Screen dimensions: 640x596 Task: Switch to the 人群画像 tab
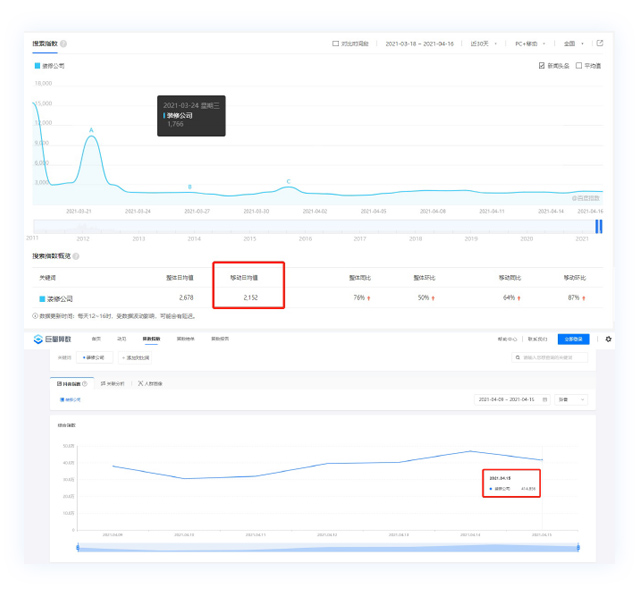[150, 383]
